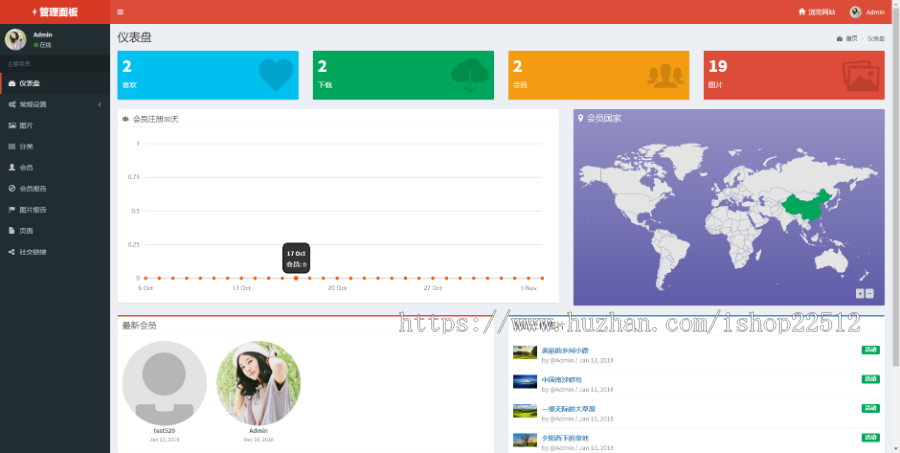
Task: Click the Admin member photo in 最新会员
Action: [x=258, y=383]
